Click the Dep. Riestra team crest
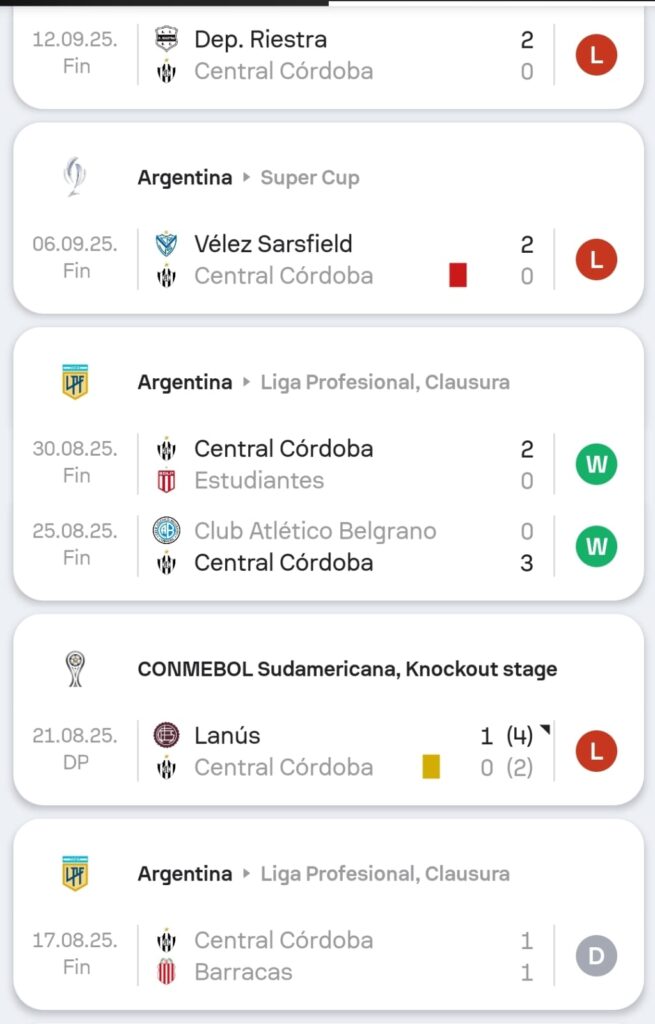655x1024 pixels. tap(167, 40)
